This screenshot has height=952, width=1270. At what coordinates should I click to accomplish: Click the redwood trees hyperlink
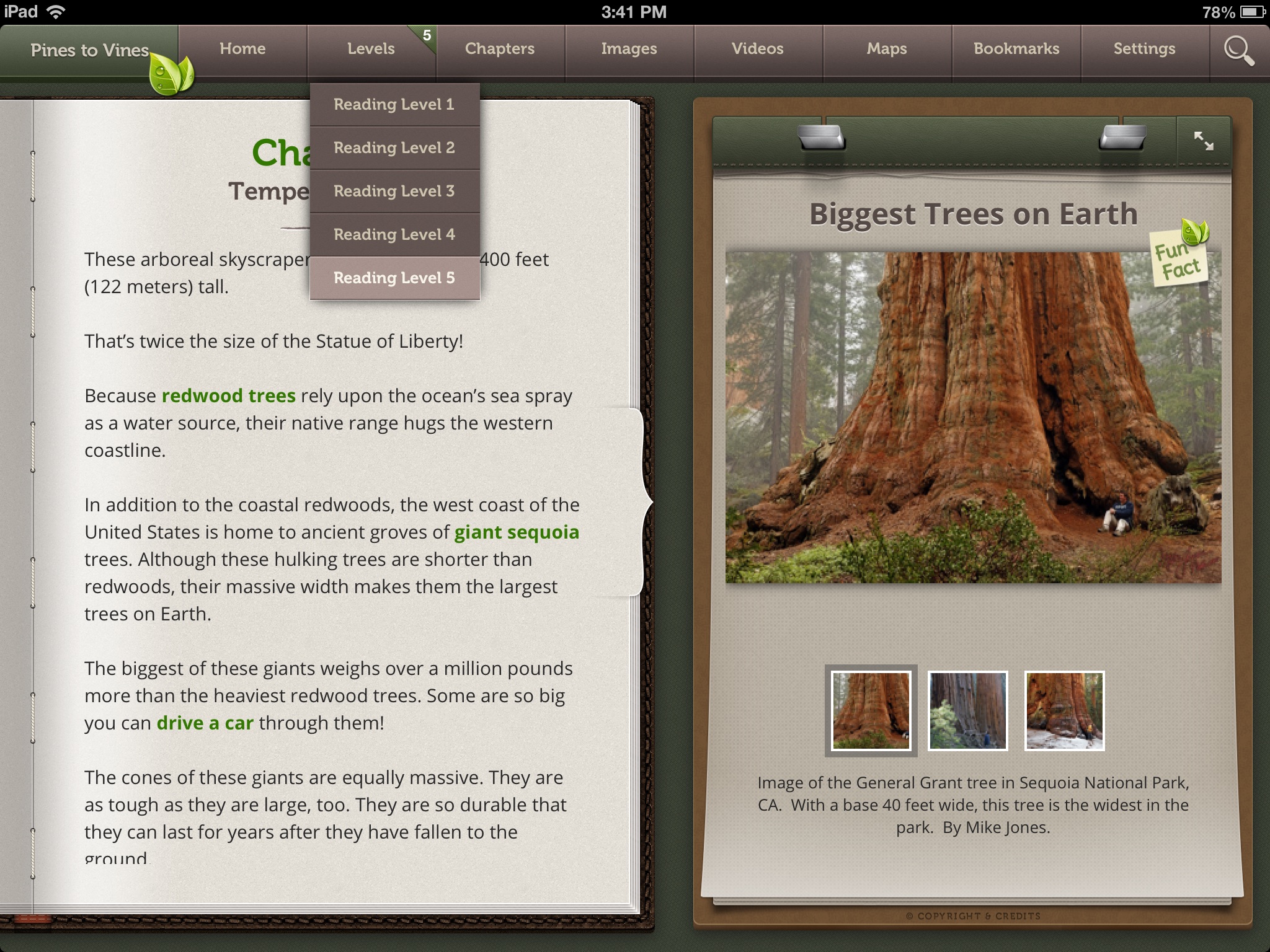click(x=227, y=396)
